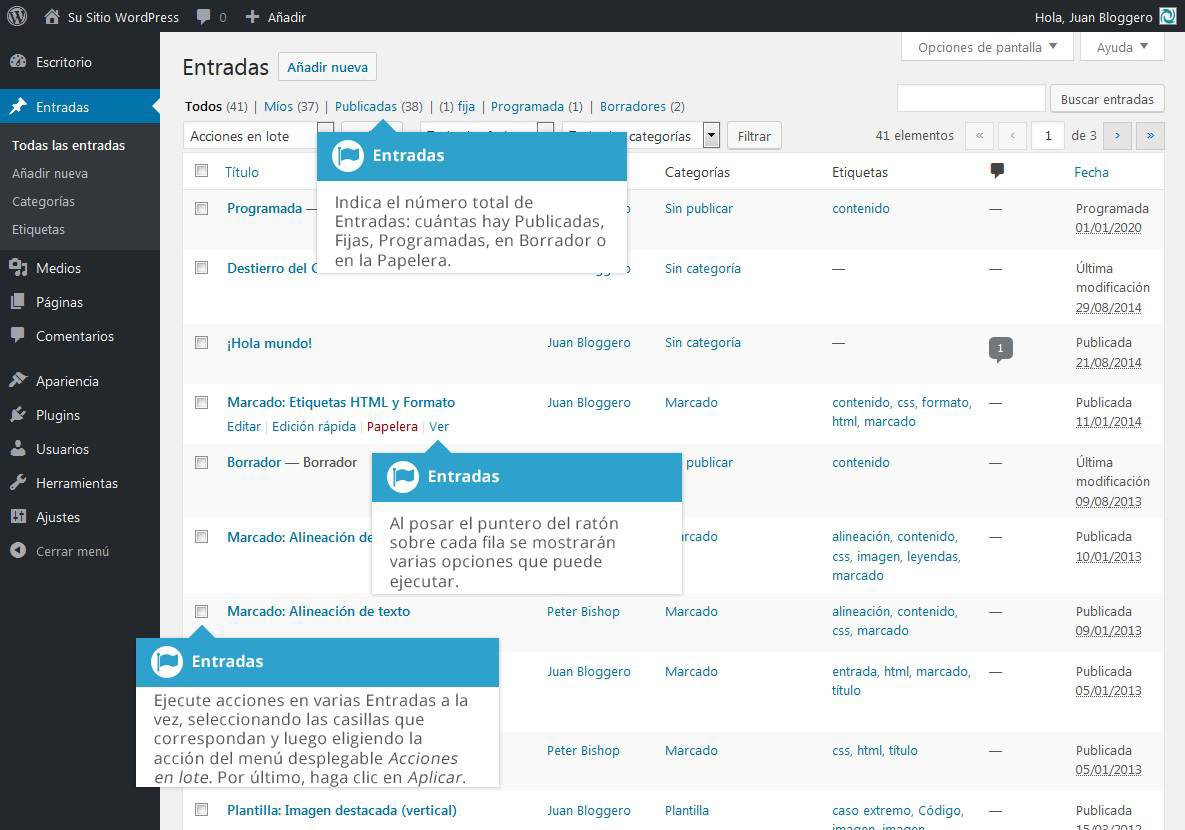Image resolution: width=1185 pixels, height=830 pixels.
Task: Click the Medios media icon
Action: [x=18, y=268]
